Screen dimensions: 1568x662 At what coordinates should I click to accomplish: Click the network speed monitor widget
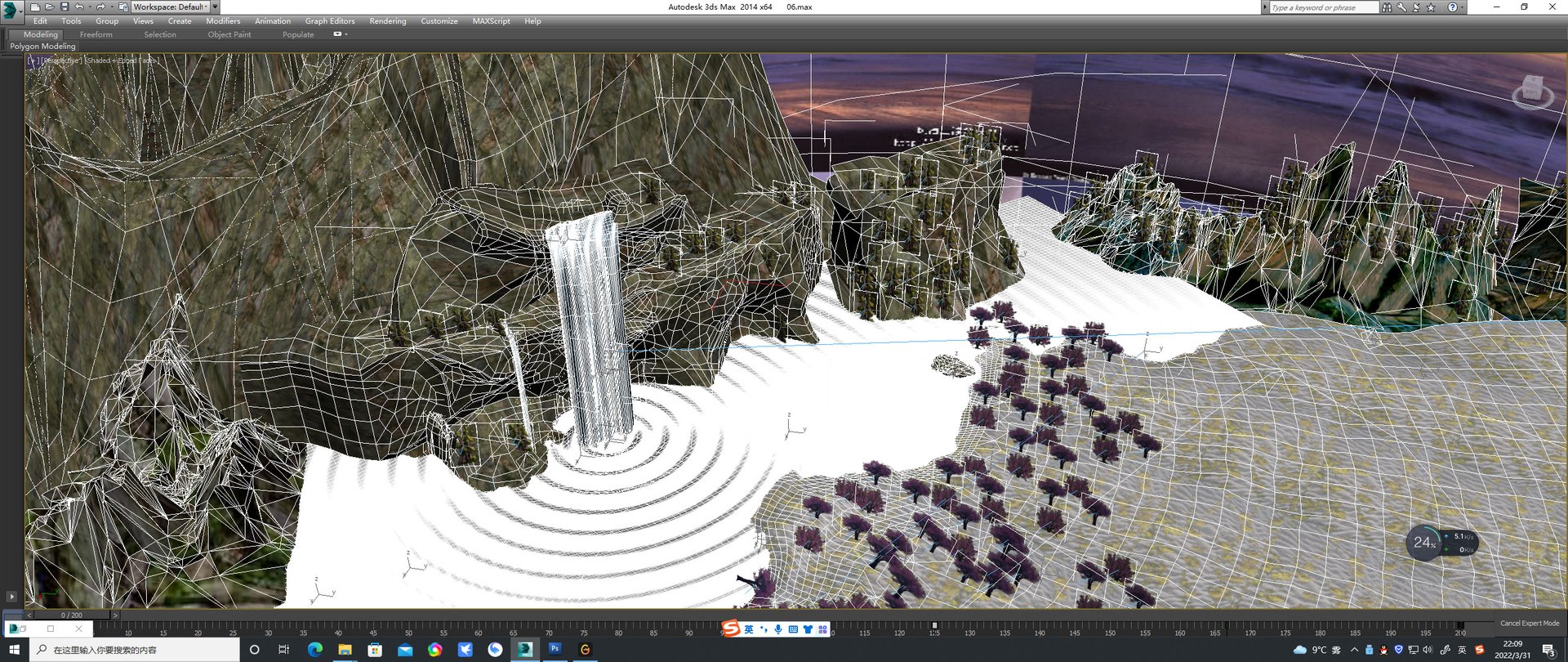(1442, 543)
